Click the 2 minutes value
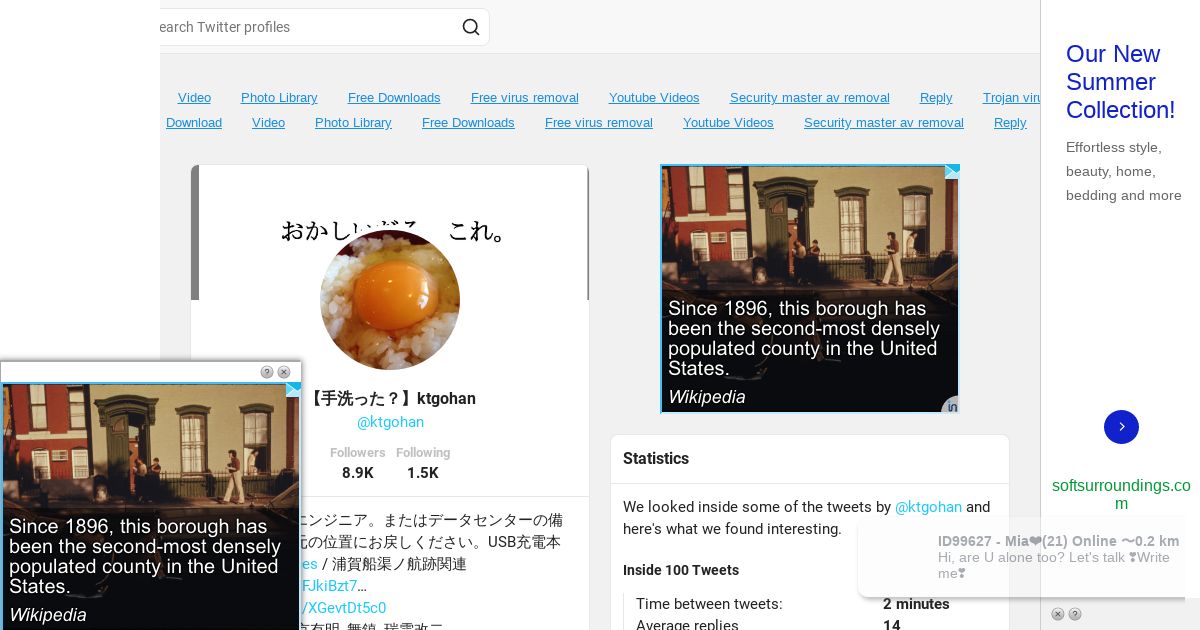The image size is (1200, 630). pyautogui.click(x=916, y=604)
